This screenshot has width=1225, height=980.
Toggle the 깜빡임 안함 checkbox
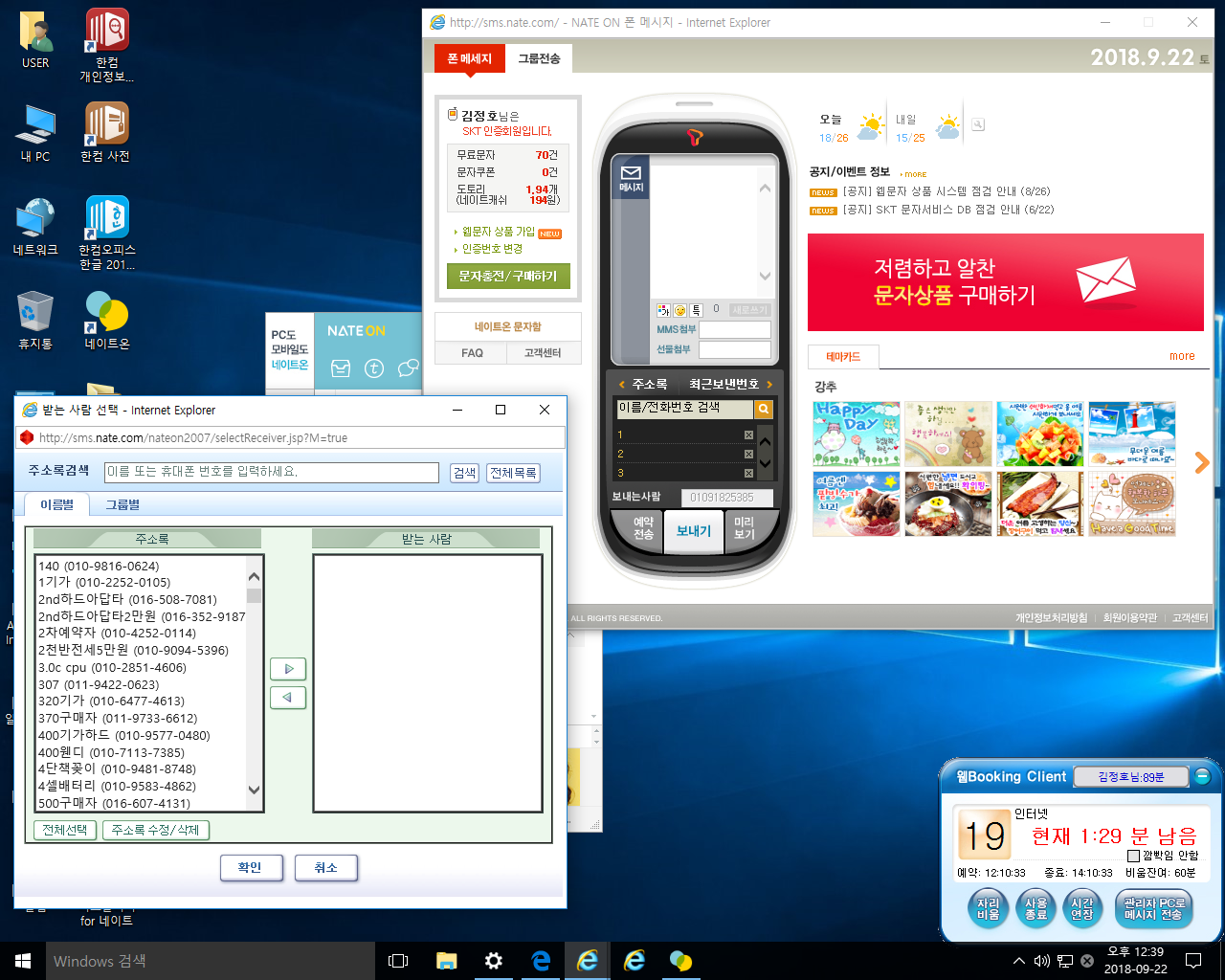[x=1134, y=856]
